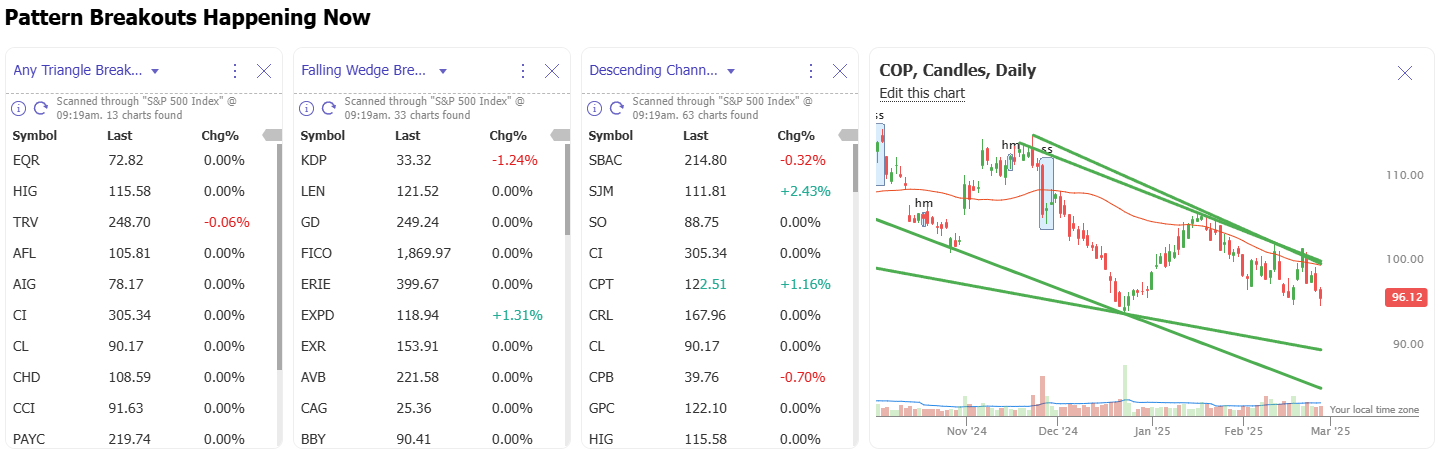
Task: Sort Any Triangle list by Last header
Action: coord(120,136)
